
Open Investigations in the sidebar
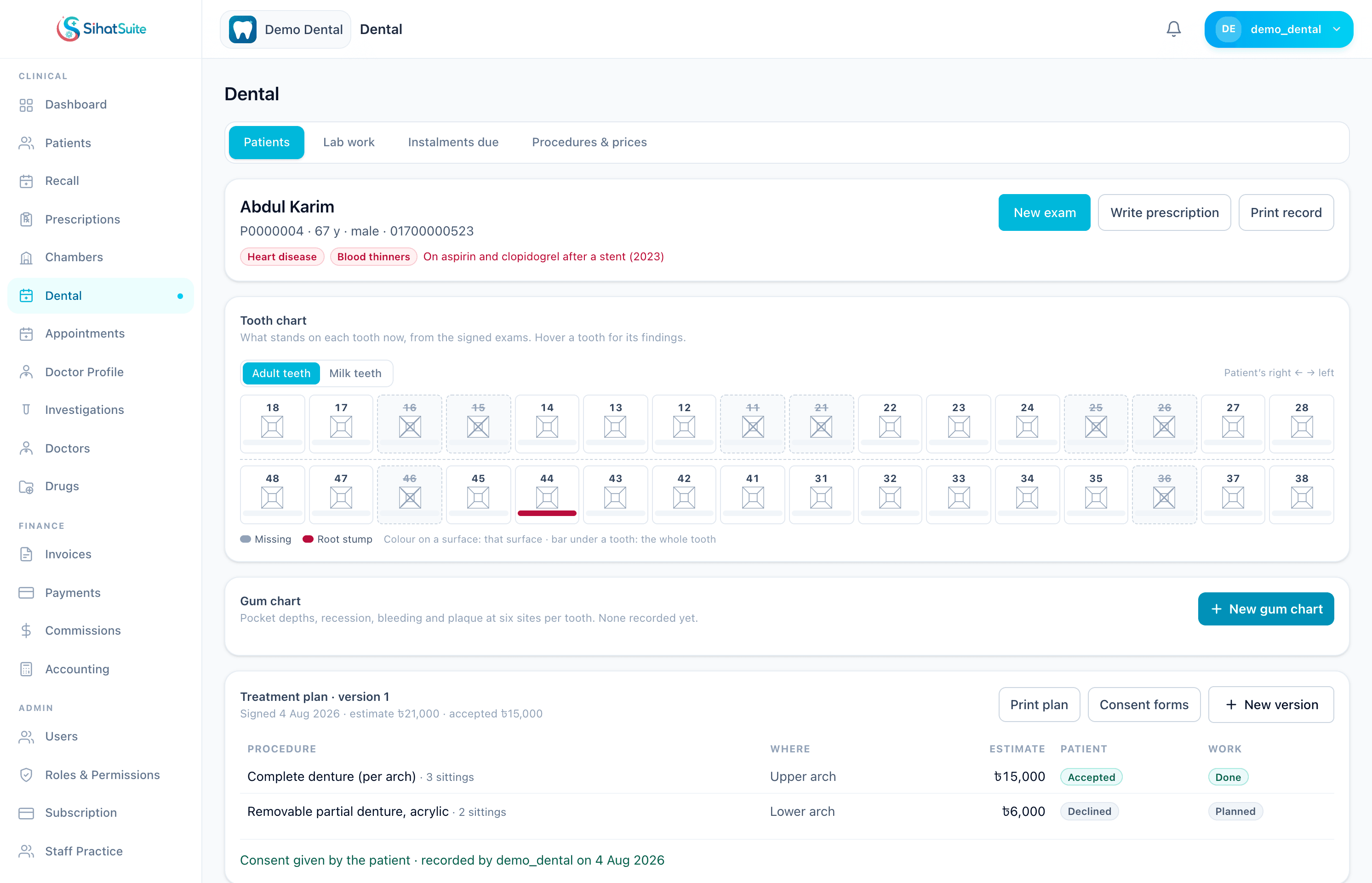(x=101, y=409)
